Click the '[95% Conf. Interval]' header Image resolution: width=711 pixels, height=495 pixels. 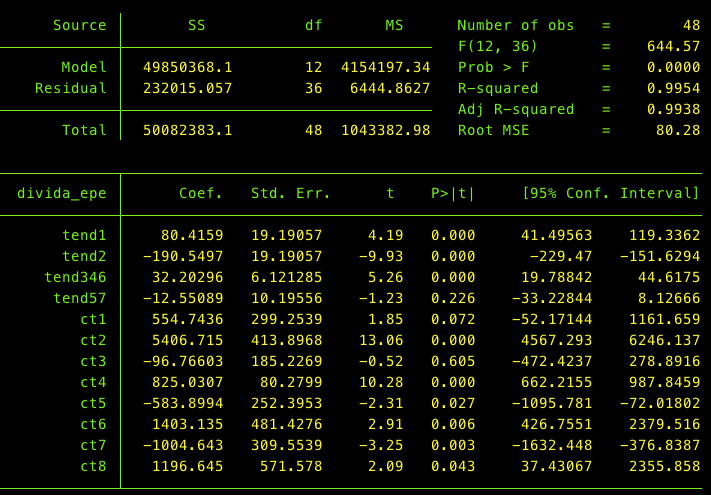point(611,194)
